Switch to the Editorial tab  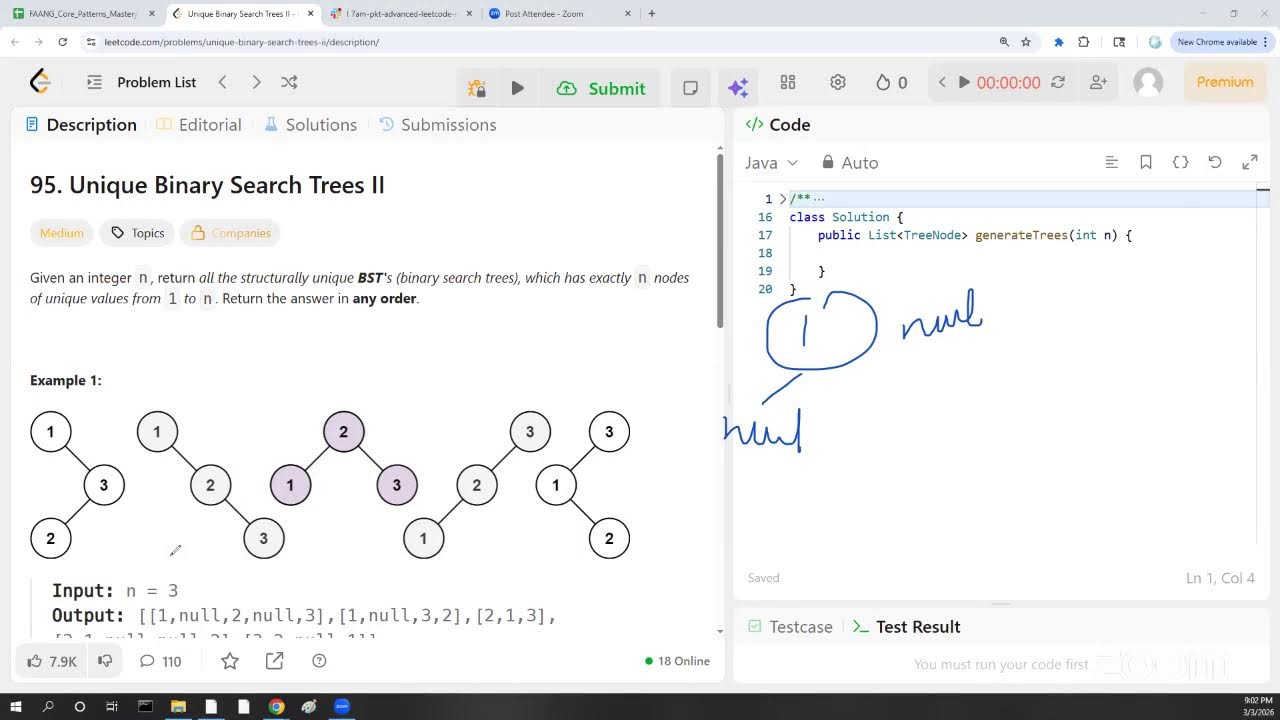pos(199,125)
